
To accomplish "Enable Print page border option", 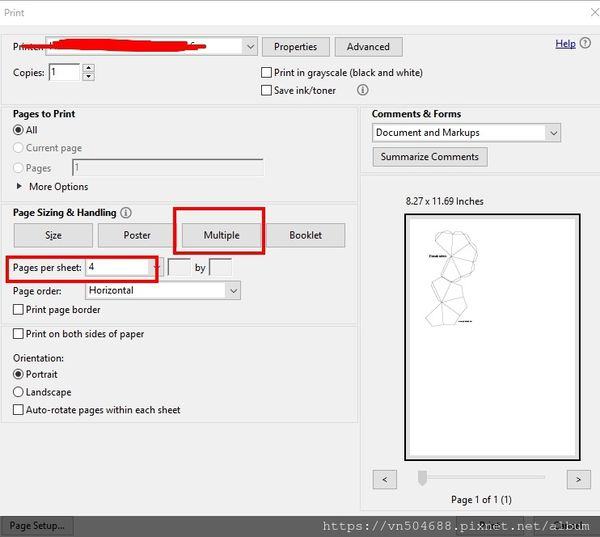I will (x=18, y=310).
